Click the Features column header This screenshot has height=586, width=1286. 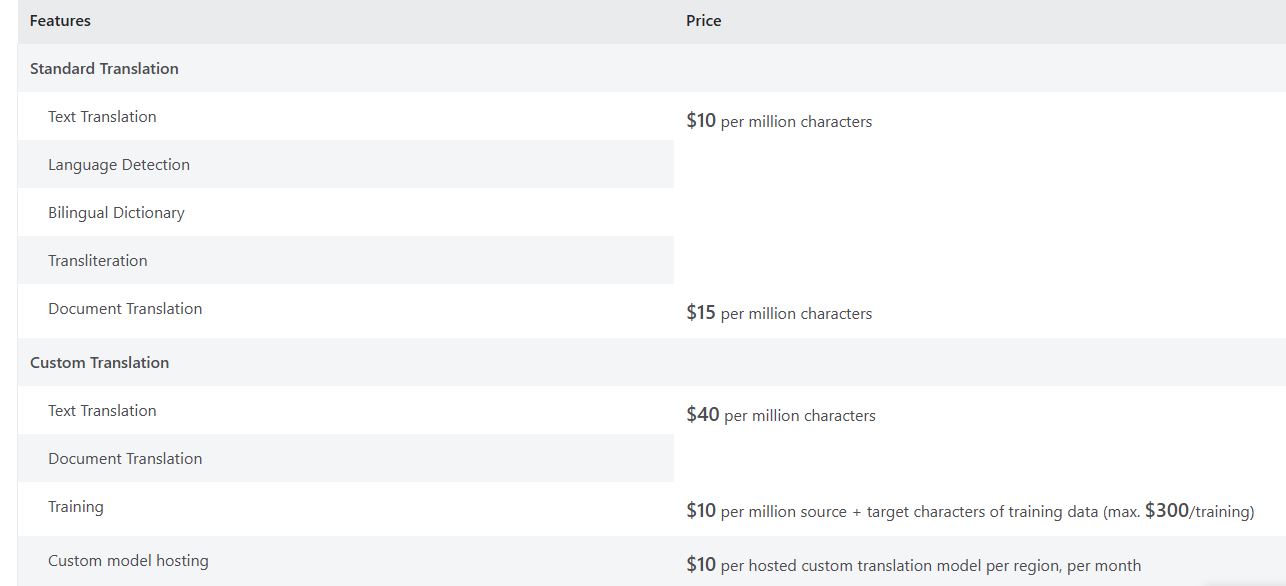coord(60,21)
